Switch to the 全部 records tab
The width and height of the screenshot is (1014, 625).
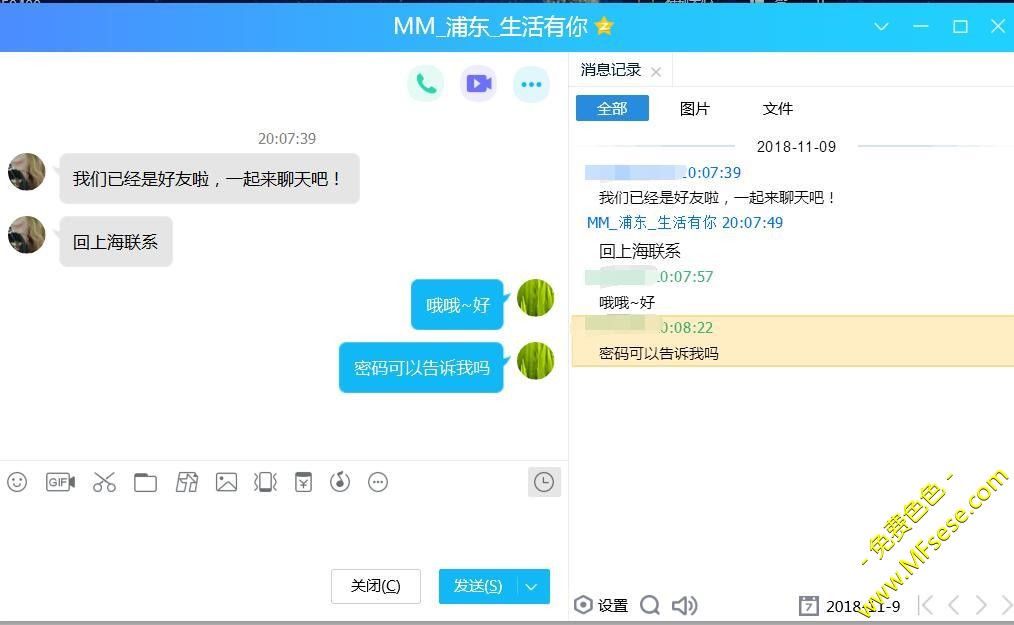click(x=612, y=108)
